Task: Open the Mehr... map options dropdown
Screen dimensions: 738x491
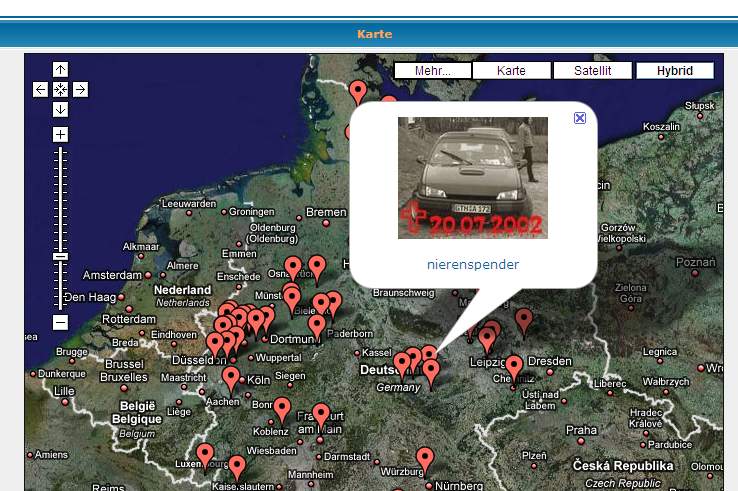Action: pos(431,71)
